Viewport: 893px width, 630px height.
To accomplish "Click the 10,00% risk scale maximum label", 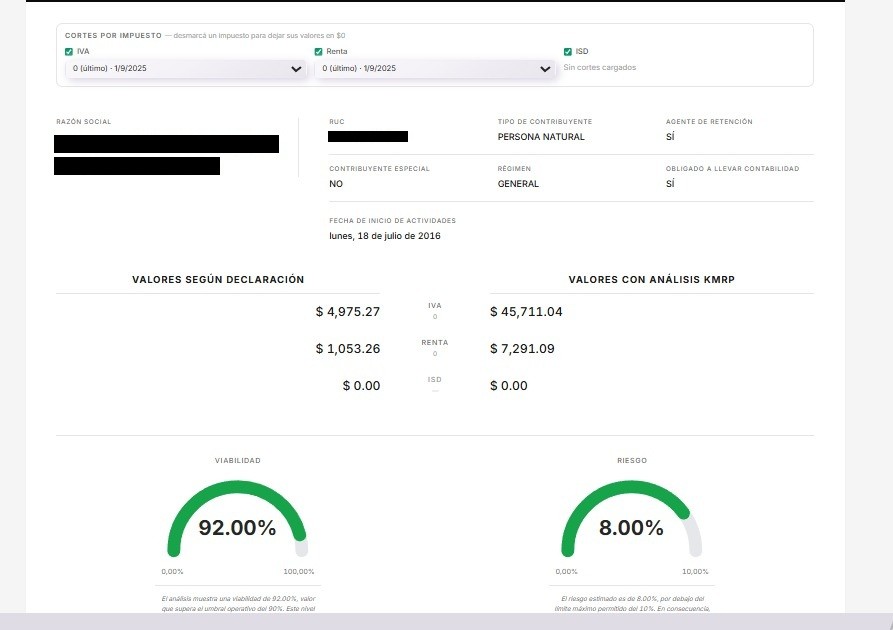I will (695, 572).
